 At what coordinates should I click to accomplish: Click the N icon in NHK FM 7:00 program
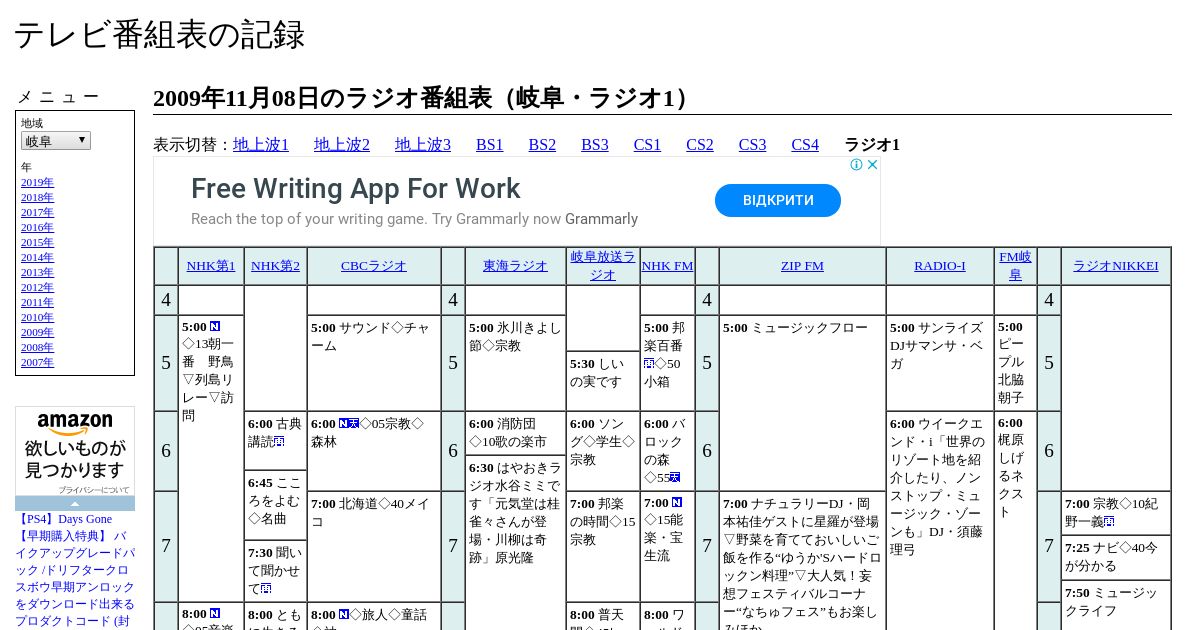677,503
